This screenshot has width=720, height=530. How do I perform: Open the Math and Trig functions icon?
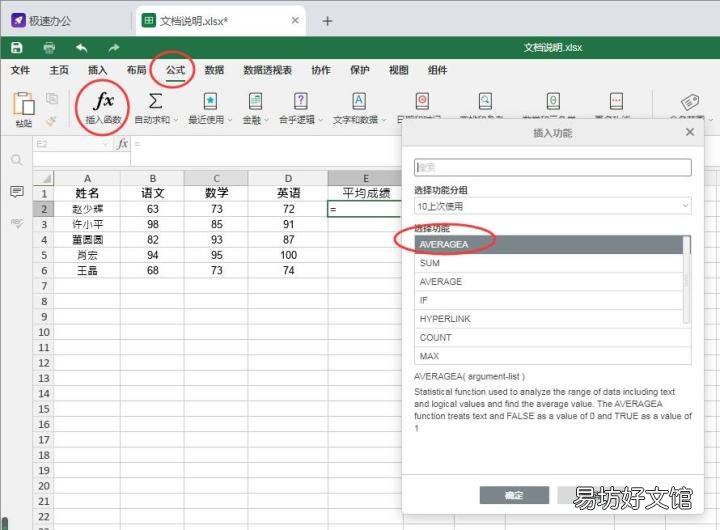(553, 101)
